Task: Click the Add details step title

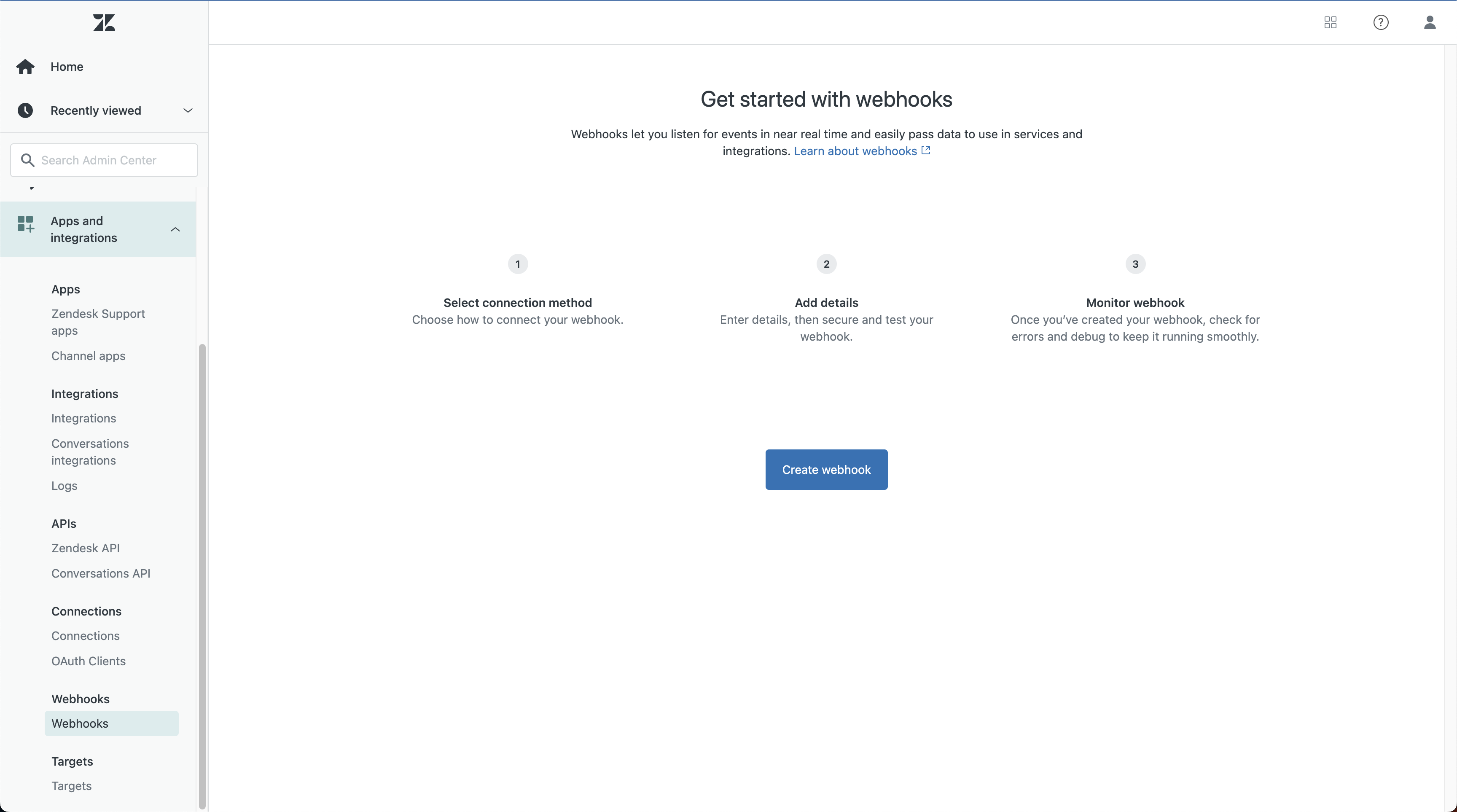Action: point(826,303)
